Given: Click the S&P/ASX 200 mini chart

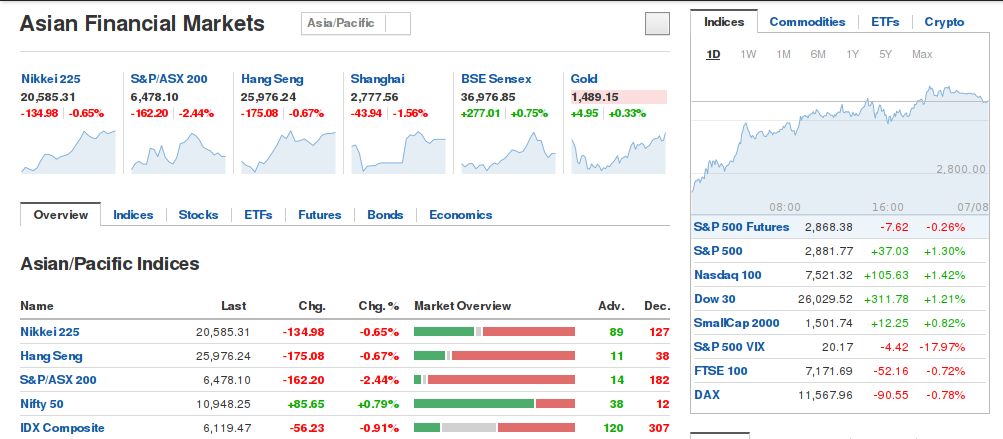Looking at the screenshot, I should 178,151.
